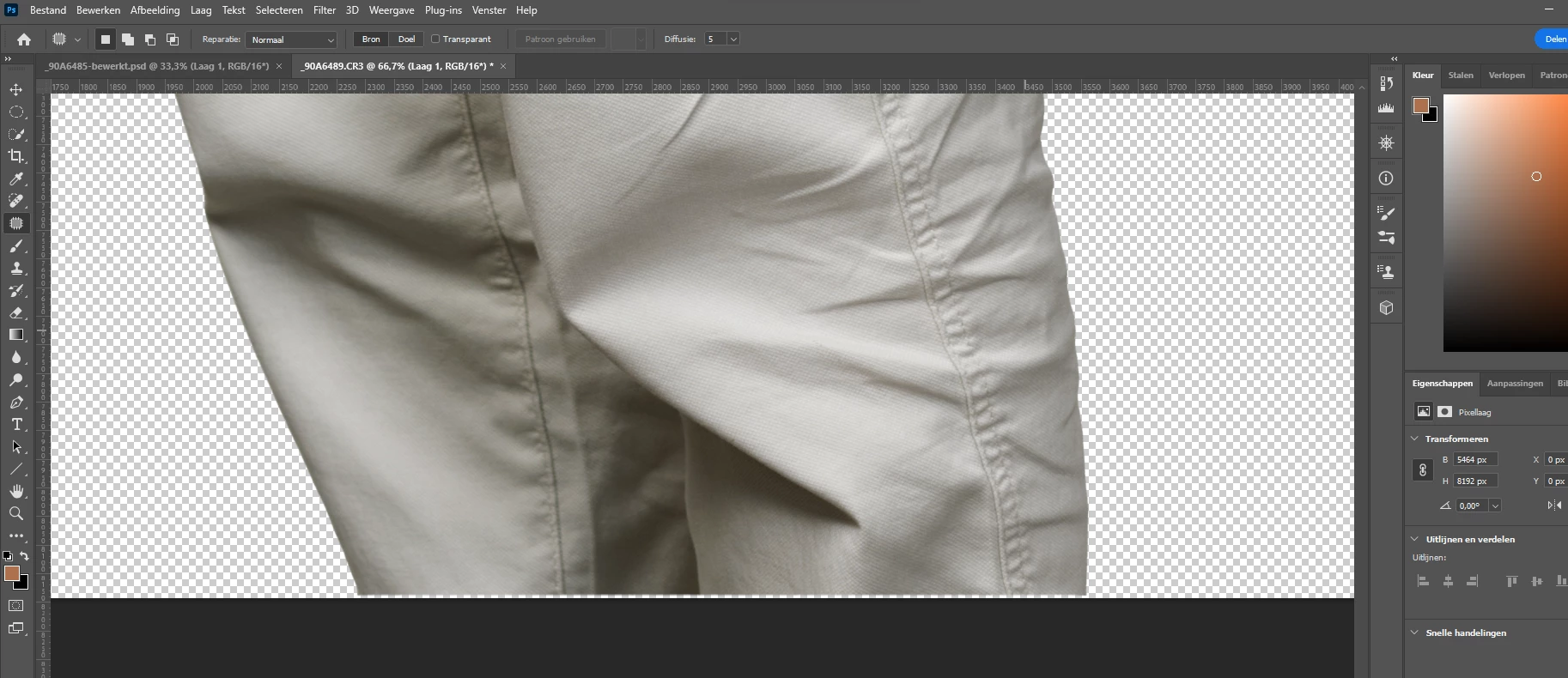Screen dimensions: 1568x678
Task: Select the Path Selection tool
Action: click(x=16, y=447)
